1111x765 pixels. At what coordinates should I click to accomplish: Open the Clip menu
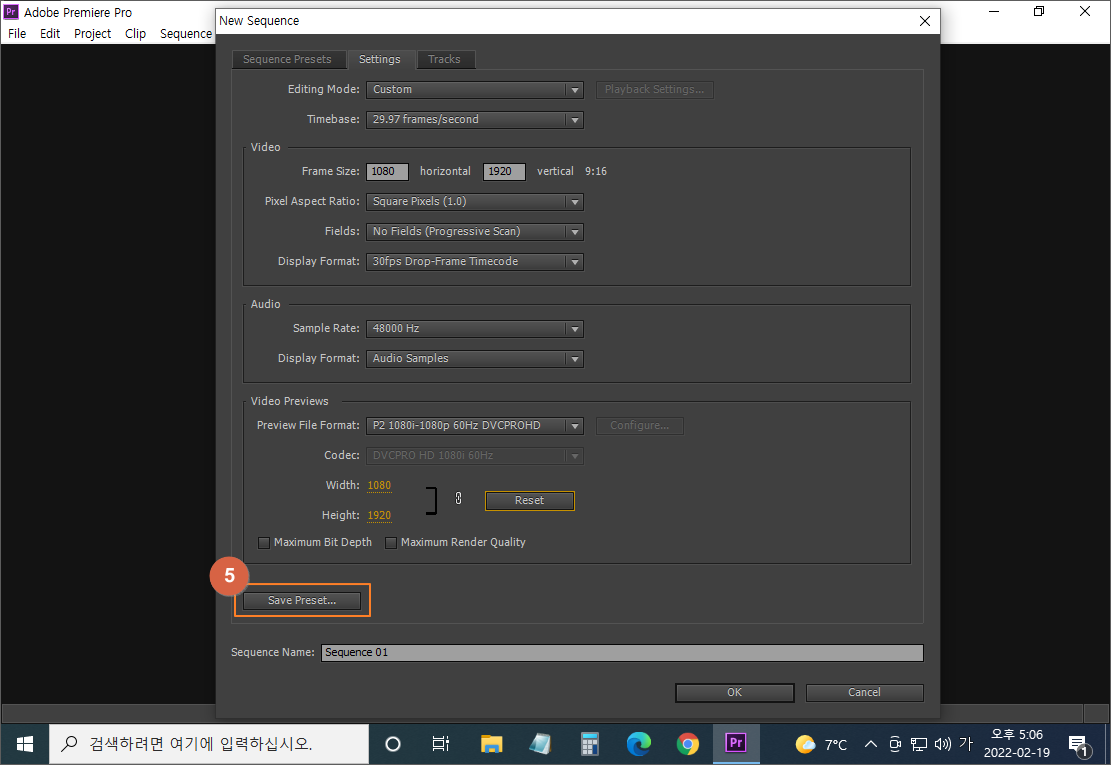coord(135,33)
